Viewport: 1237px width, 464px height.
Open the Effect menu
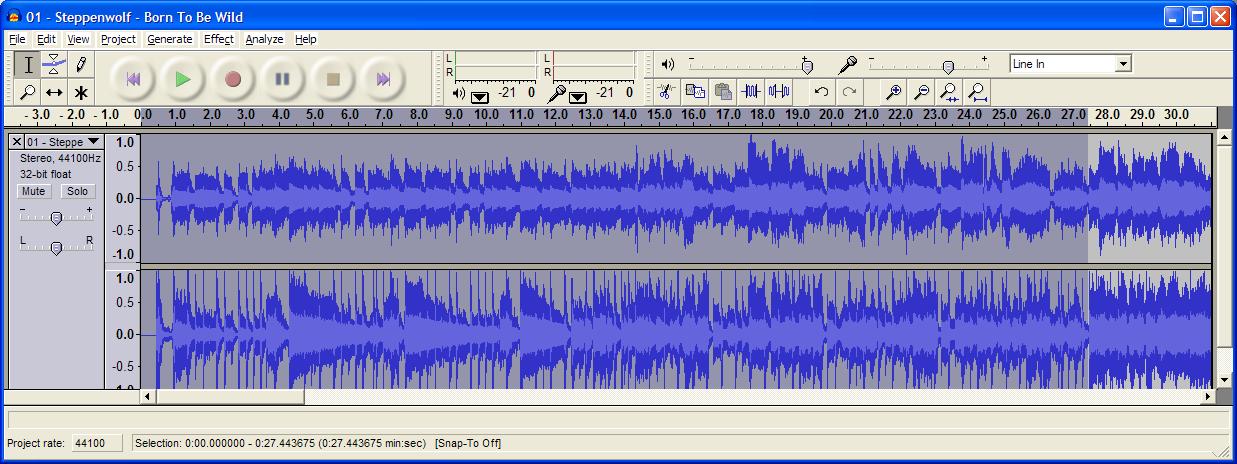219,39
